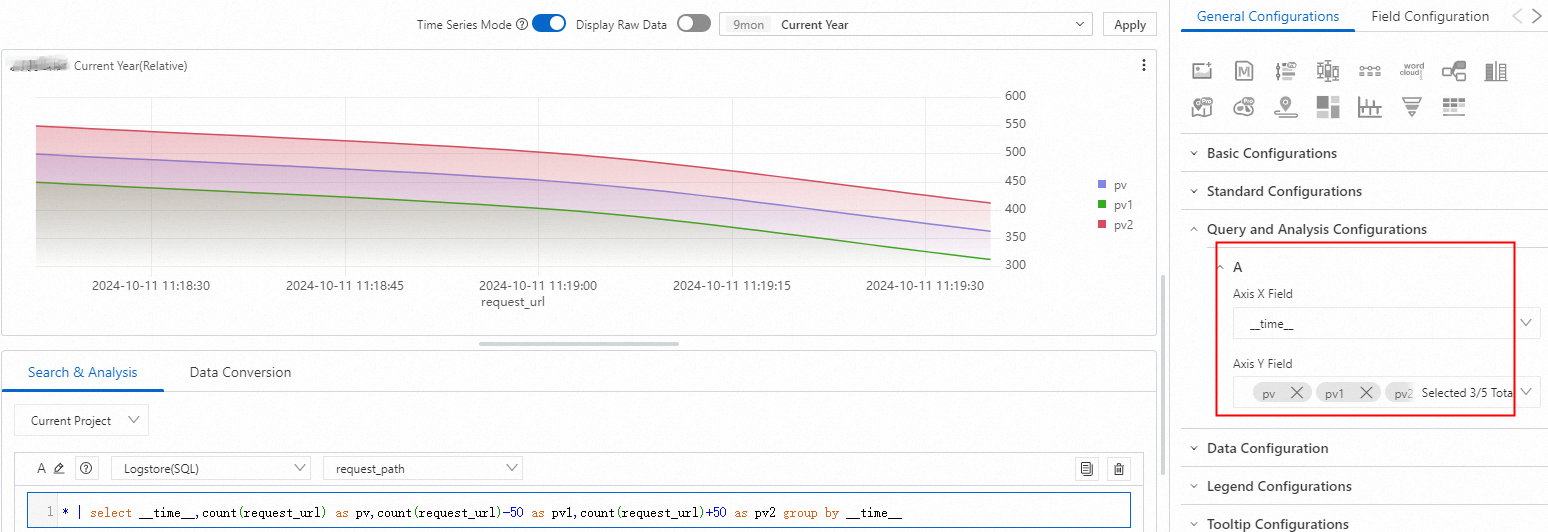
Task: Go to next configuration tabs arrow
Action: (1538, 16)
